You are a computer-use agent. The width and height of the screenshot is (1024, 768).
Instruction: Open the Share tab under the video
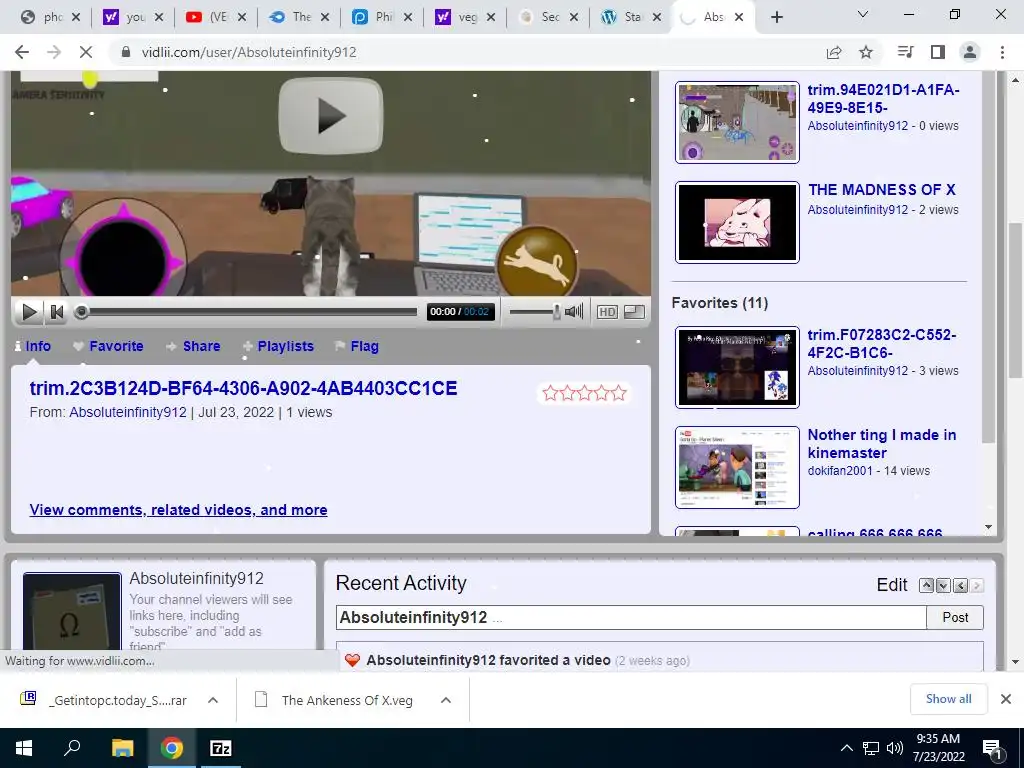tap(193, 346)
